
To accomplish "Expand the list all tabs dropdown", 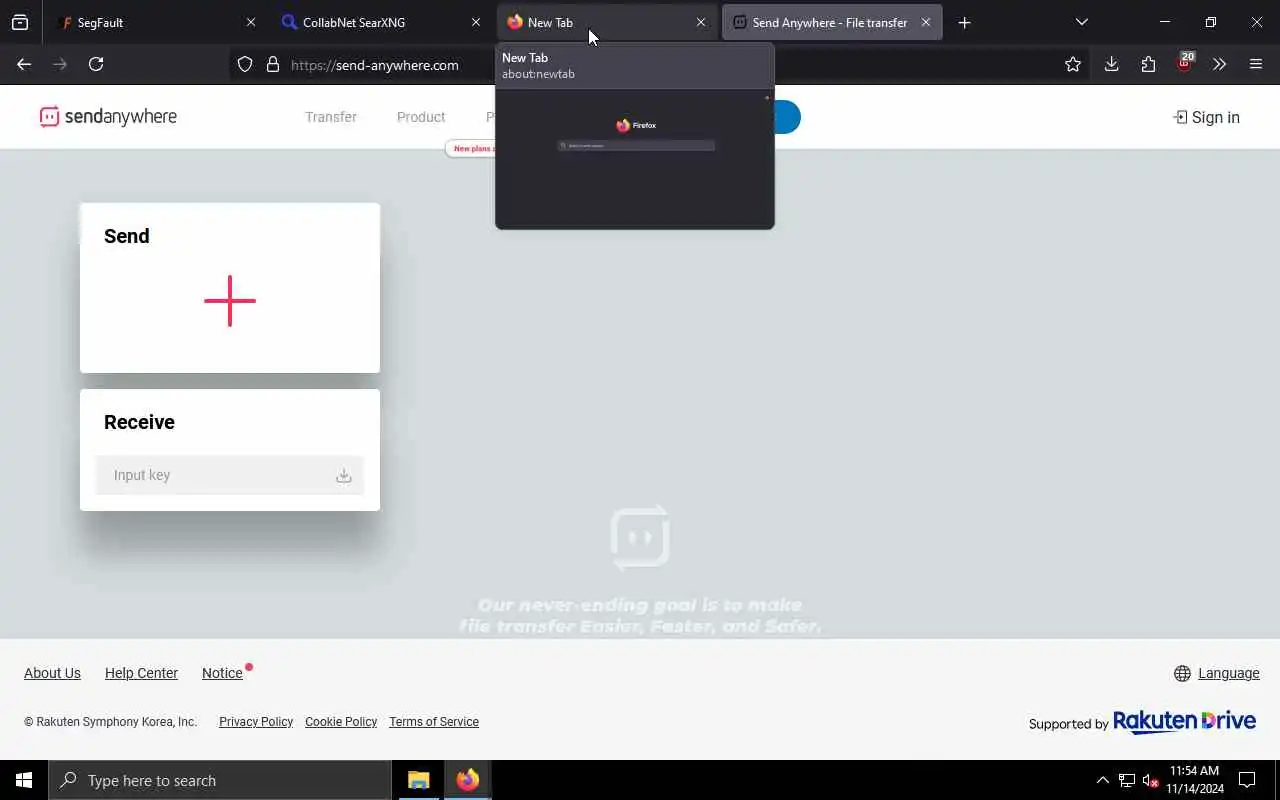I will [x=1082, y=22].
